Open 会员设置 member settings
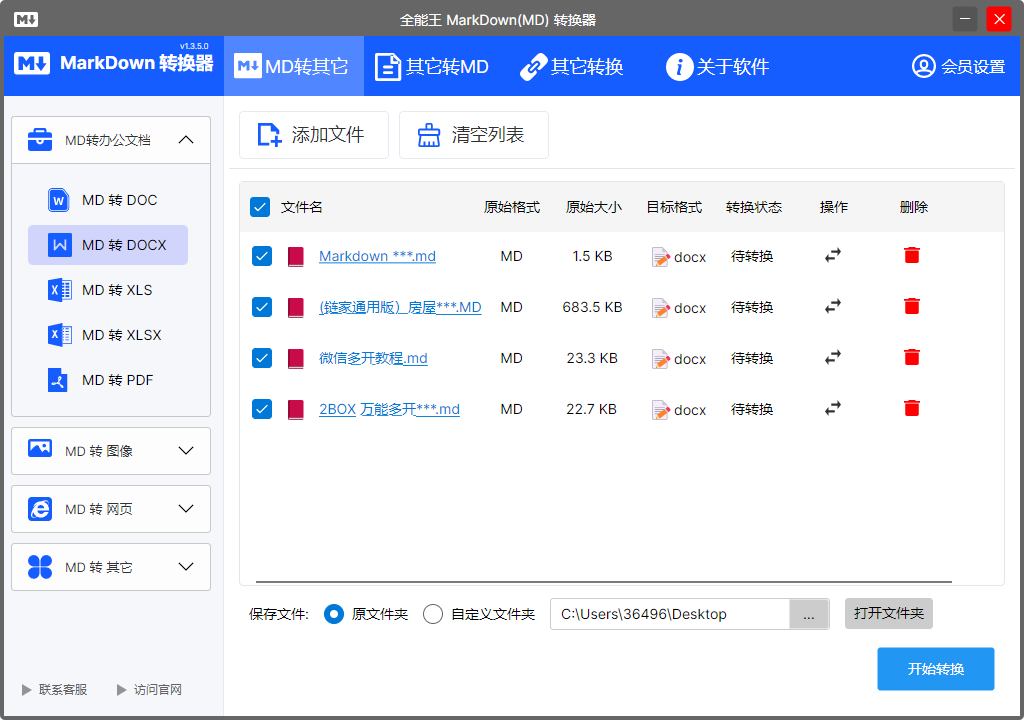Viewport: 1024px width, 720px height. (x=958, y=66)
